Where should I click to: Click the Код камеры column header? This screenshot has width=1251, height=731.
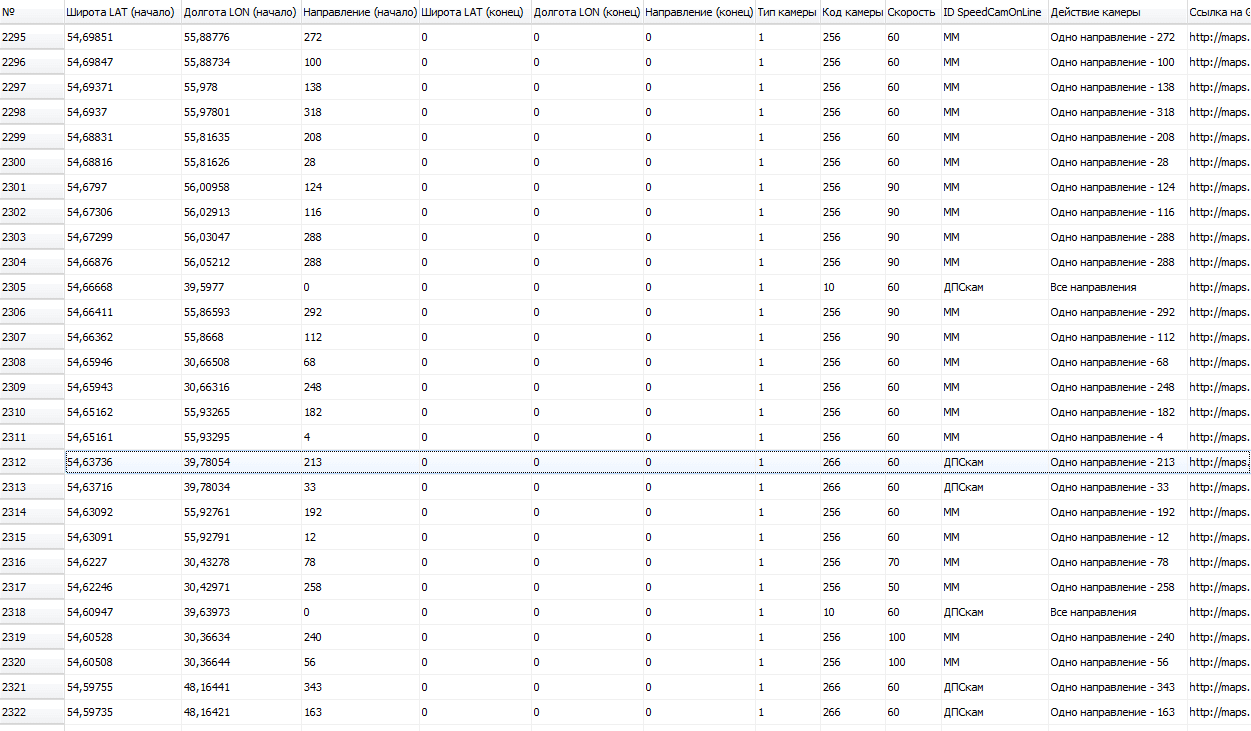(x=852, y=12)
